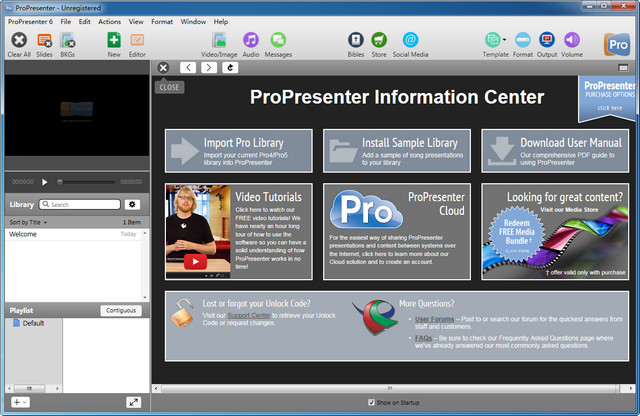640x416 pixels.
Task: Open the FAQs link
Action: coord(423,338)
